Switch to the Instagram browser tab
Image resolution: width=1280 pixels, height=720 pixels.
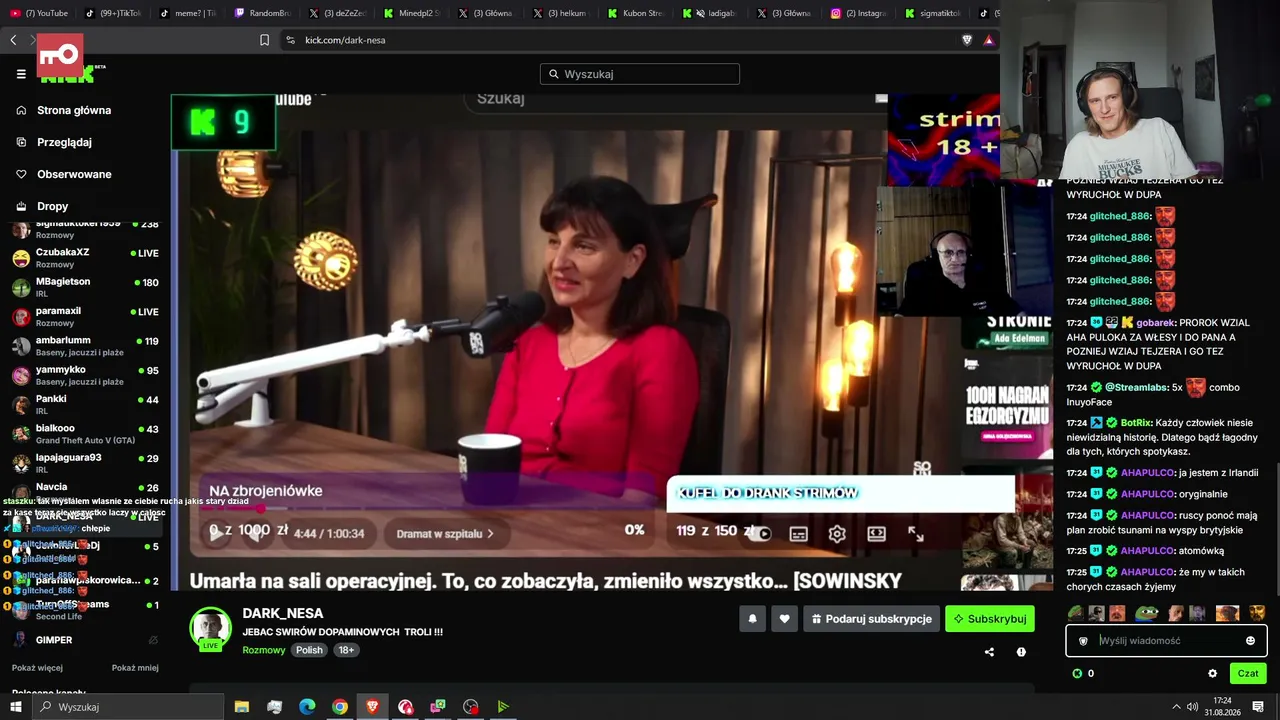coord(860,13)
